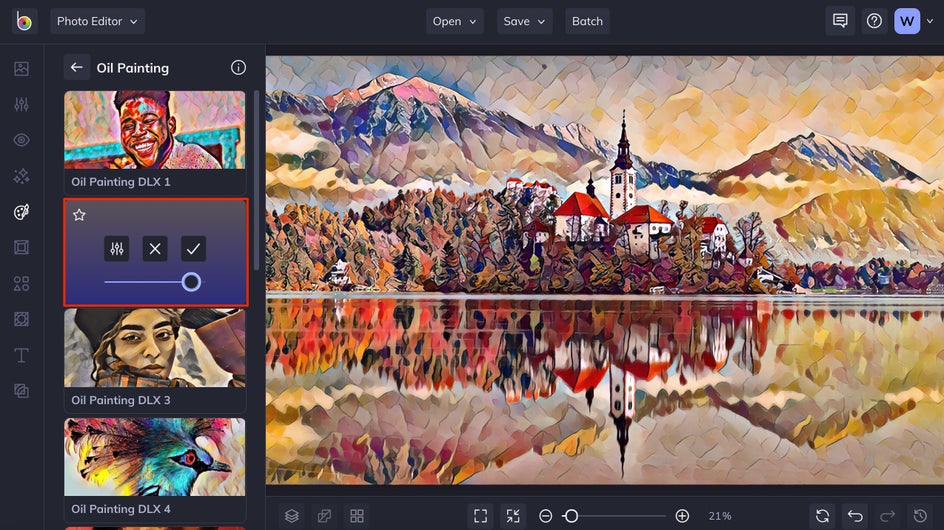Screen dimensions: 944x530
Task: Expand the Save dropdown menu
Action: [x=524, y=22]
